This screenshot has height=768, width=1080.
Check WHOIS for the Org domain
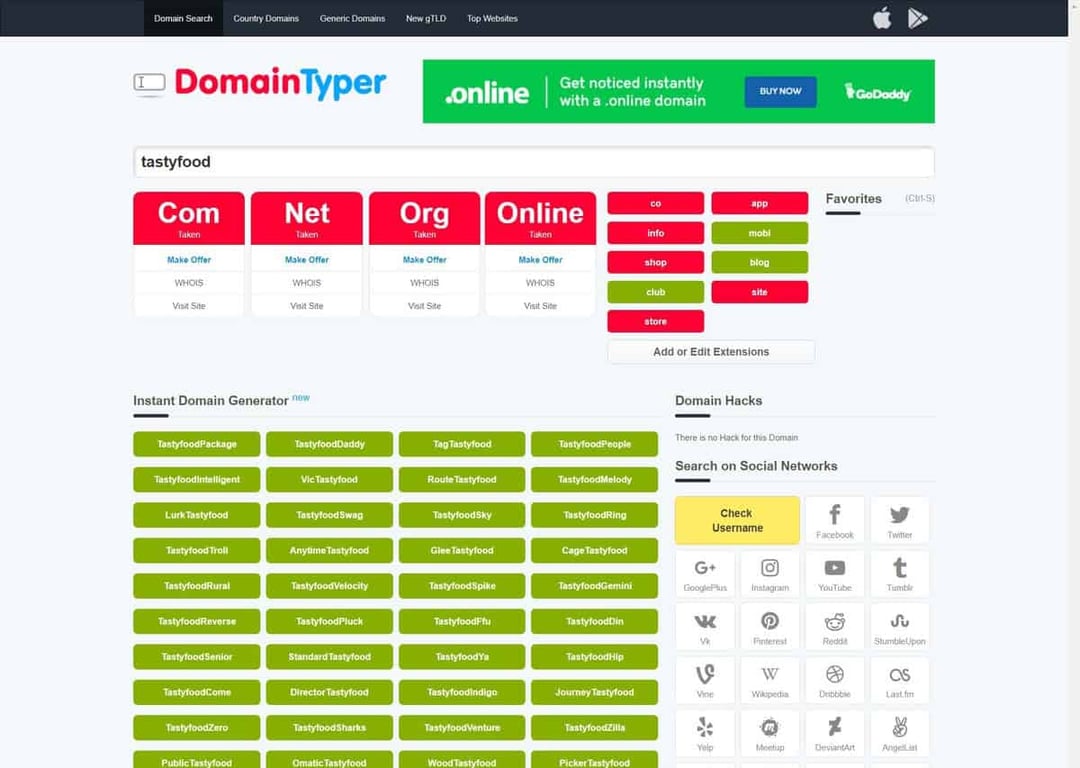423,282
